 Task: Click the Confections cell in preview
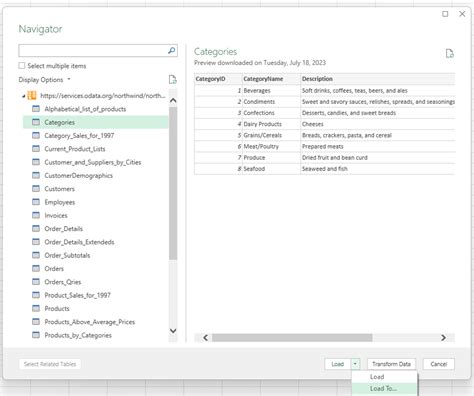click(x=271, y=113)
